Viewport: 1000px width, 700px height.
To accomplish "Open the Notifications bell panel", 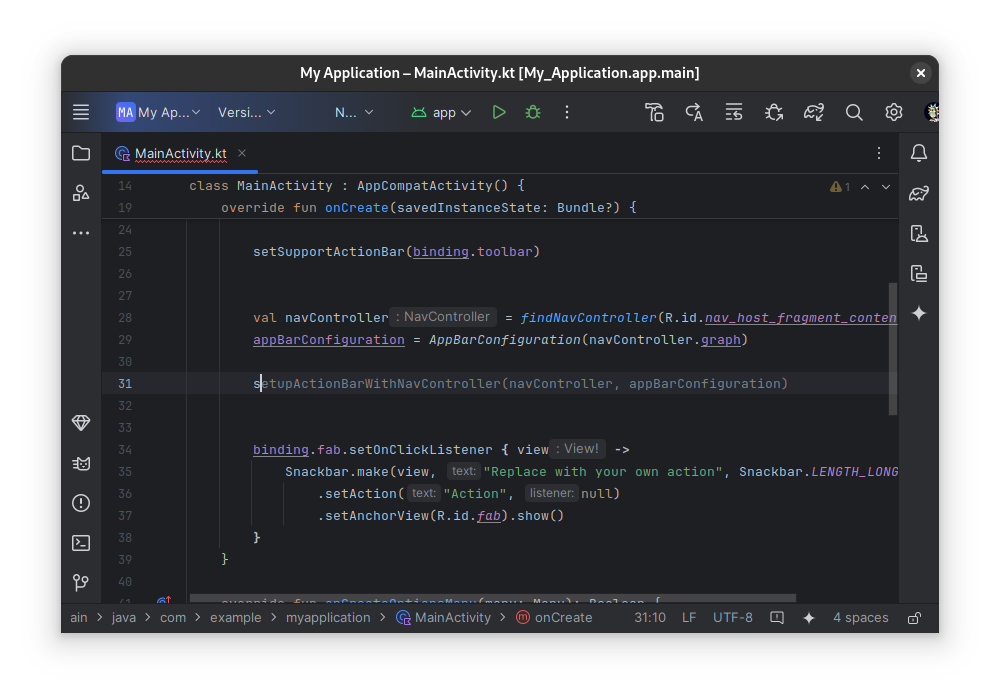I will point(918,153).
